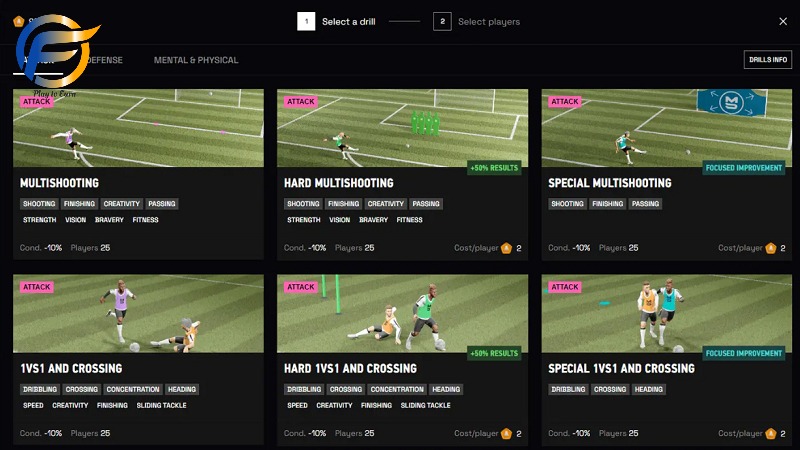
Task: Click the SPECIAL MULTISHOOTING title
Action: tap(610, 183)
